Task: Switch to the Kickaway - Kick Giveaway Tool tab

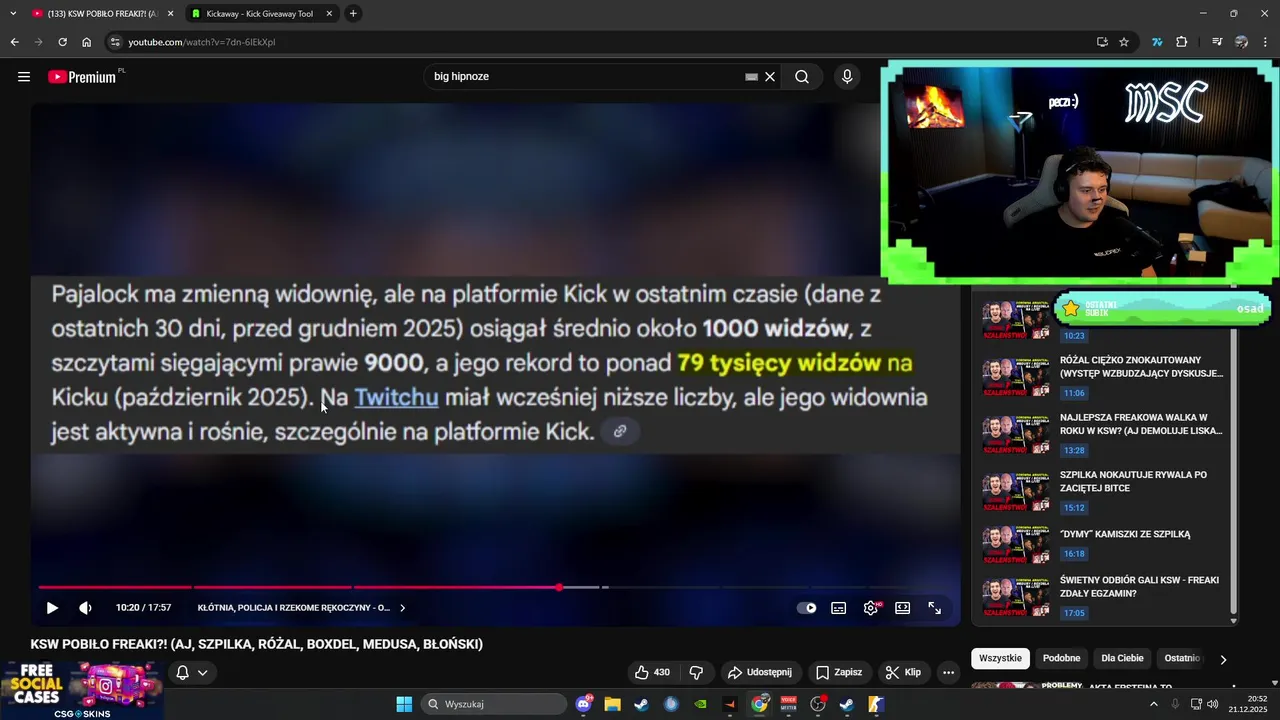Action: click(x=260, y=14)
